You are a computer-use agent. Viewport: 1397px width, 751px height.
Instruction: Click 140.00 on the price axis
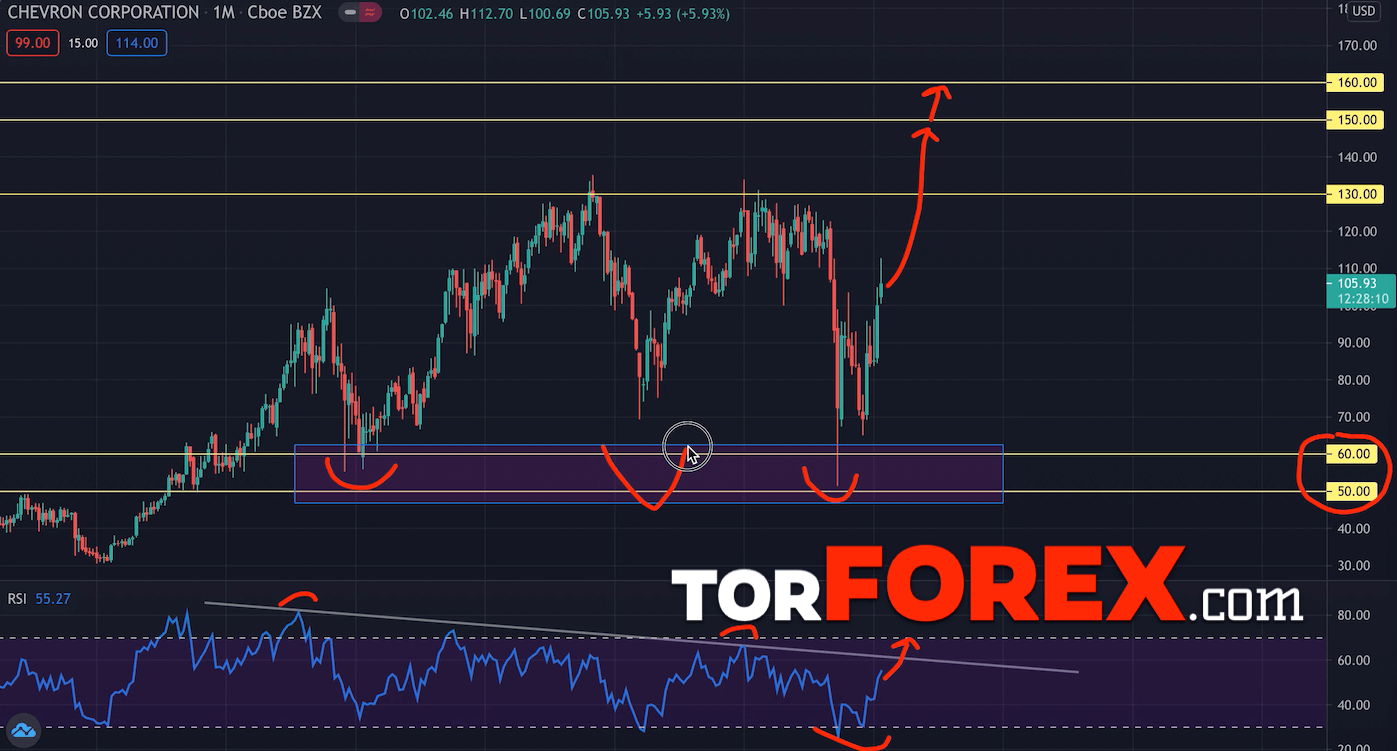(x=1357, y=157)
